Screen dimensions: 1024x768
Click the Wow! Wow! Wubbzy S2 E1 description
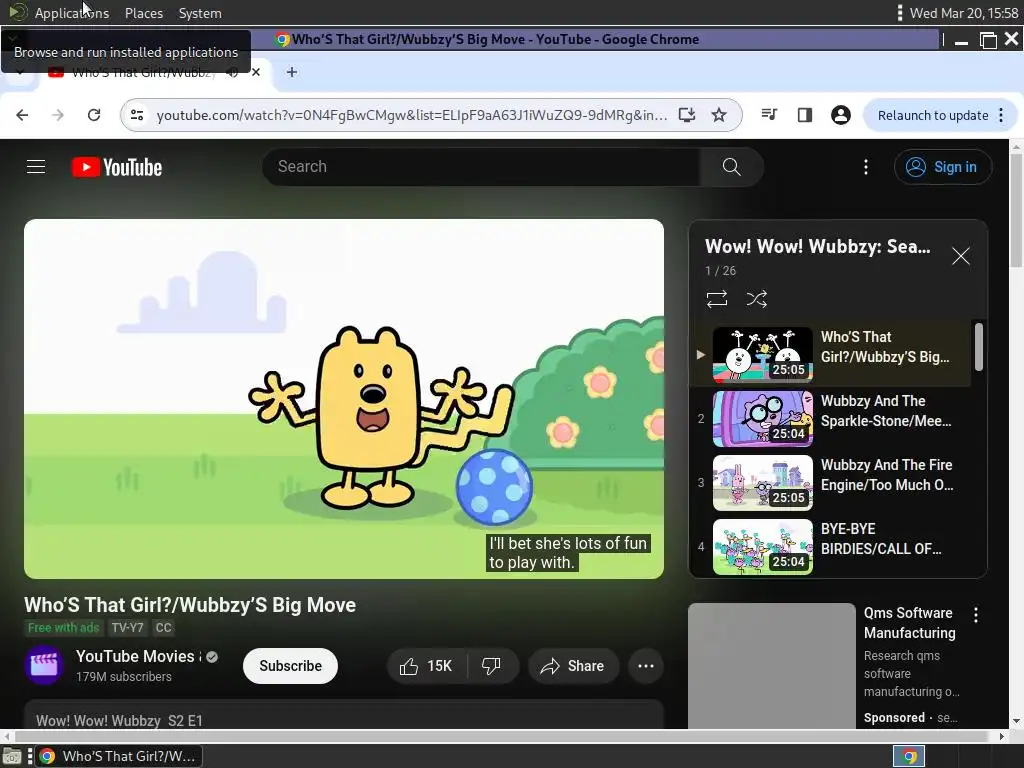tap(120, 721)
